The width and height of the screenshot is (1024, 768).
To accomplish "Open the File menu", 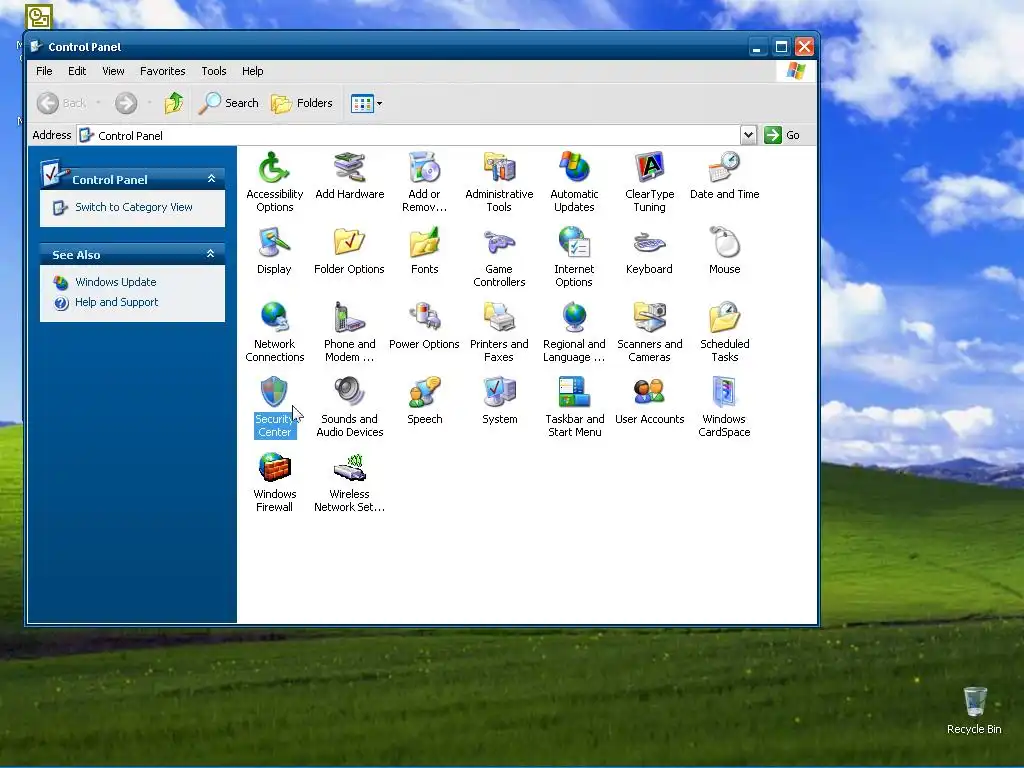I will [44, 71].
